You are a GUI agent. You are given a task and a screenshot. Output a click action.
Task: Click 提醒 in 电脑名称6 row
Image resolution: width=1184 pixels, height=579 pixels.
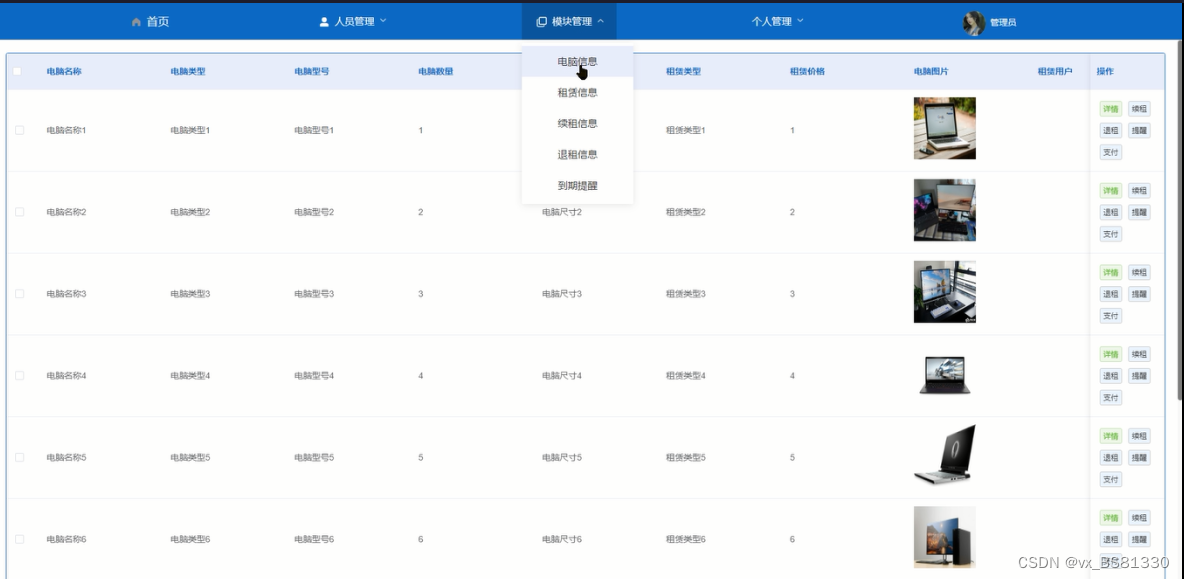(1139, 539)
